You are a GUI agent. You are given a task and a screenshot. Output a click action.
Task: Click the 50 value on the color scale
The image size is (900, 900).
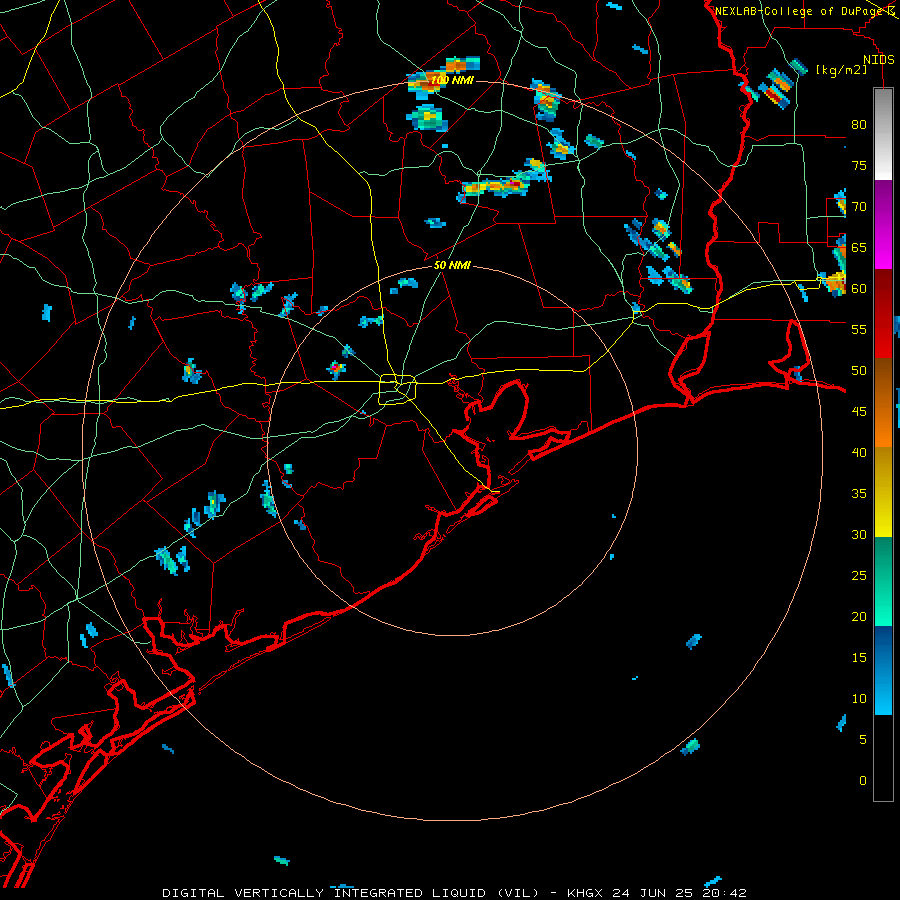point(859,370)
